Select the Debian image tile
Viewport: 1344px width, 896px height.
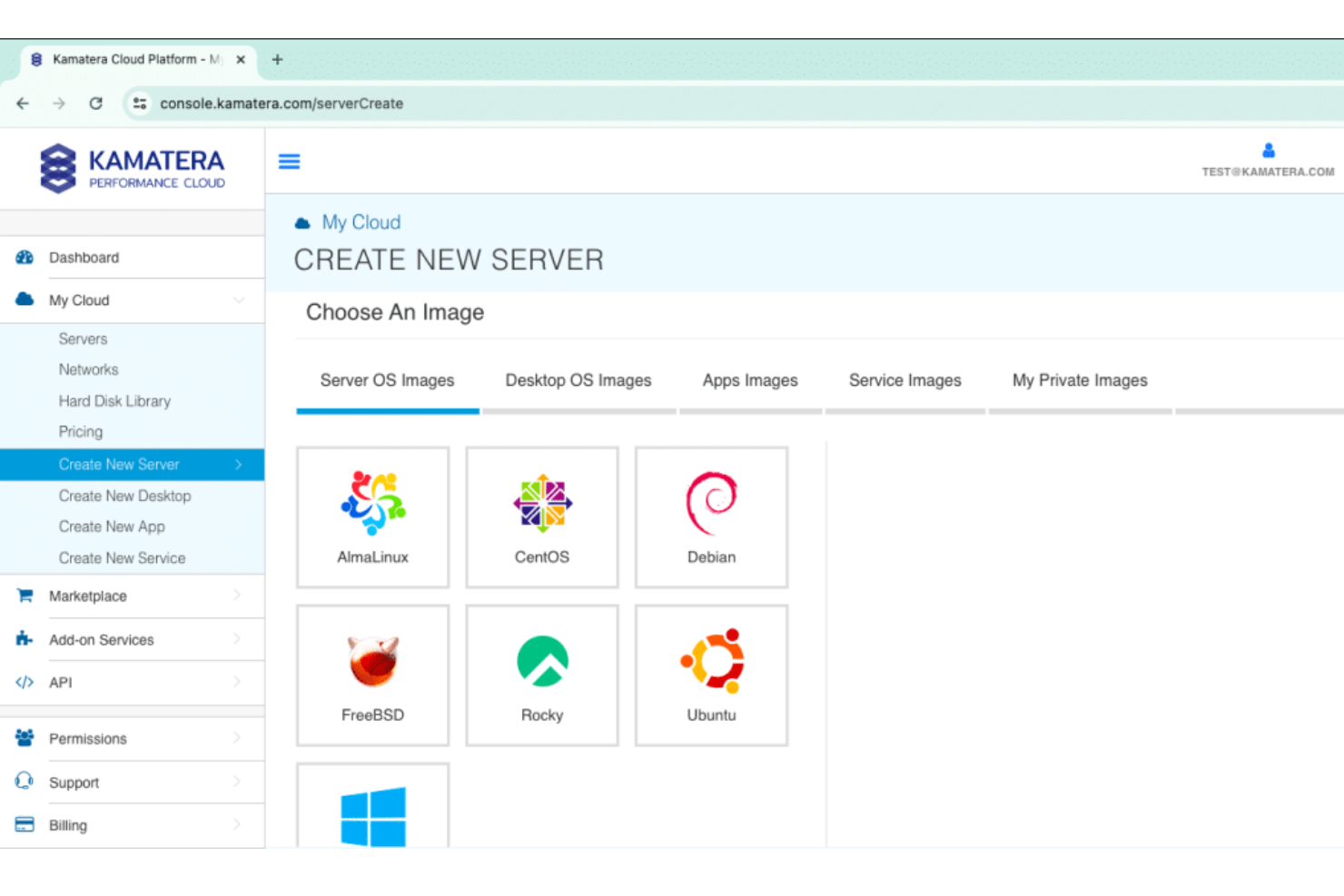click(711, 516)
